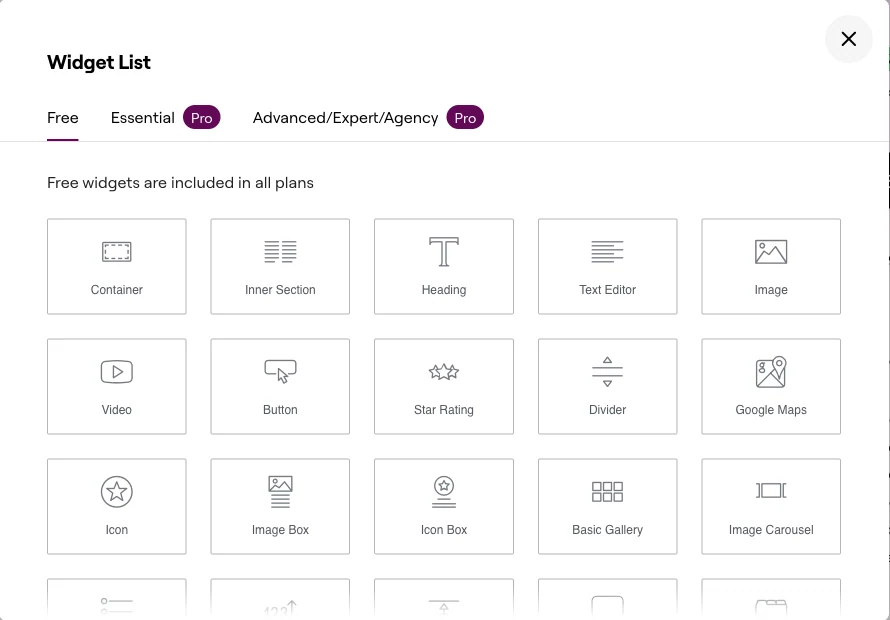Screen dimensions: 890x620
Task: Open the Essential tab
Action: coord(143,118)
